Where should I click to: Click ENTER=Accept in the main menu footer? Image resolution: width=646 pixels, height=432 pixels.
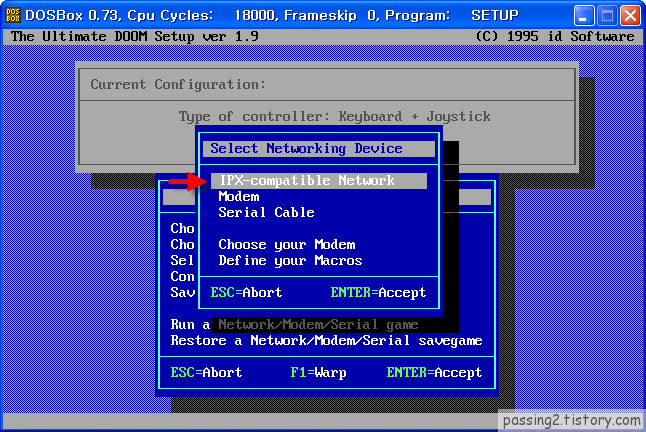(434, 373)
